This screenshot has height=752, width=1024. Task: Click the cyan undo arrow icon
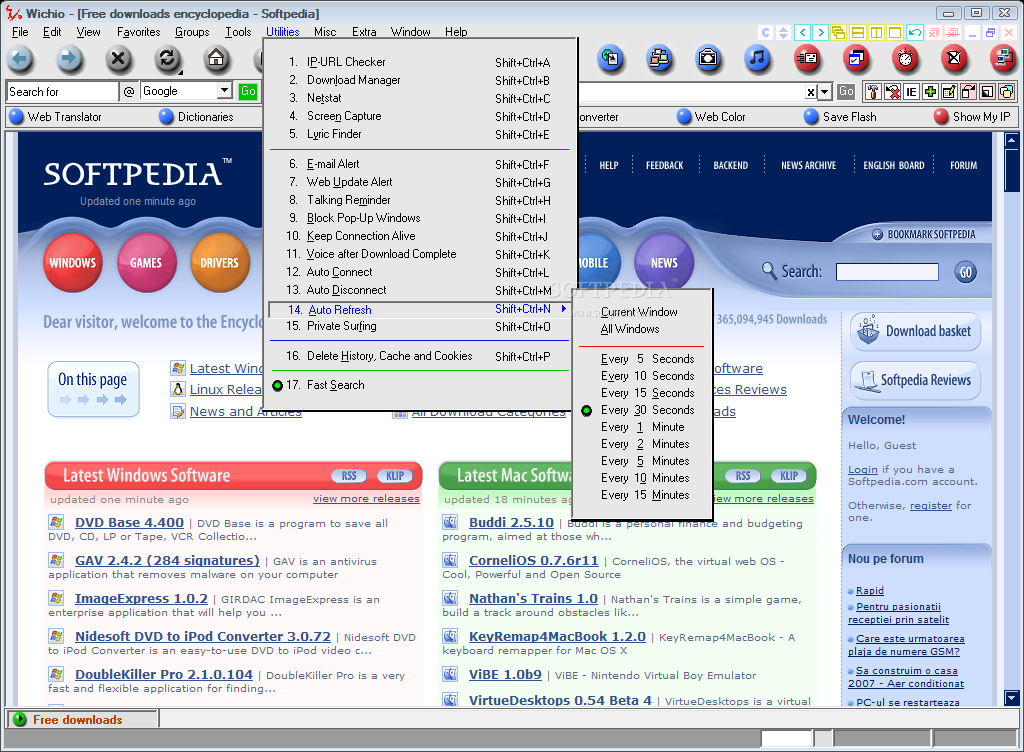[x=915, y=32]
